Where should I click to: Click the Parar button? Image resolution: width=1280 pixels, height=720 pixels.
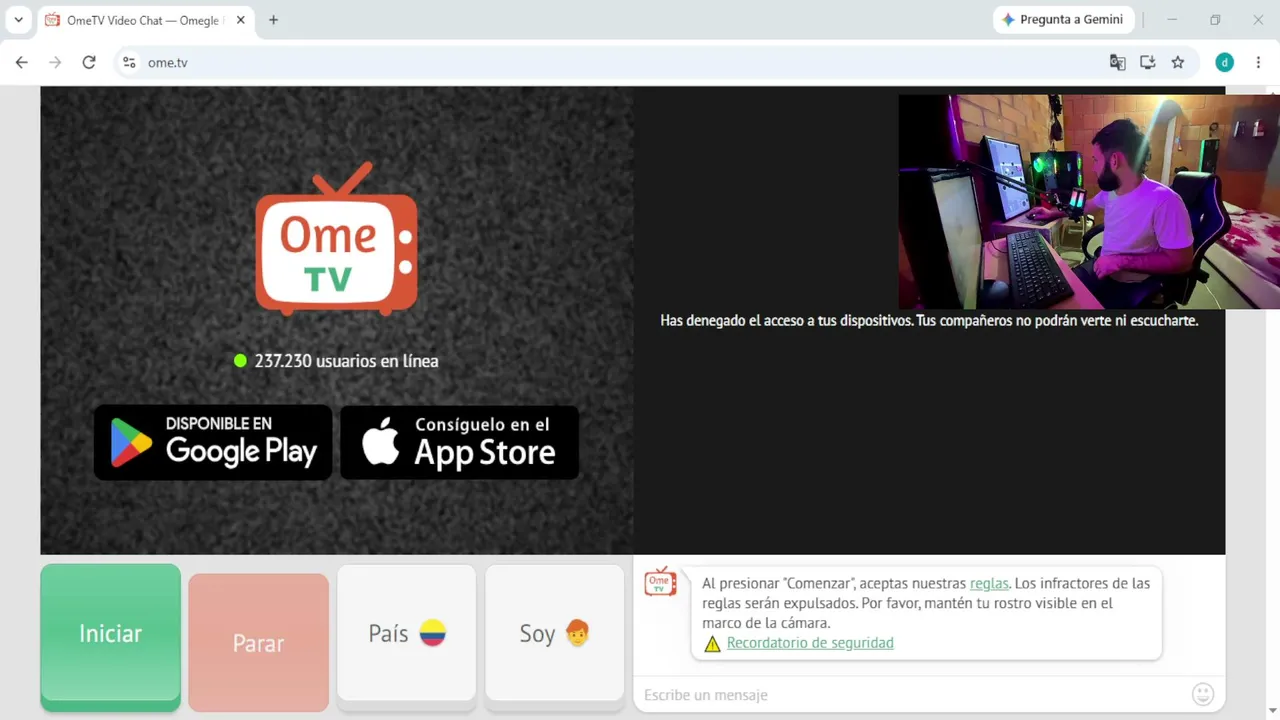(258, 643)
